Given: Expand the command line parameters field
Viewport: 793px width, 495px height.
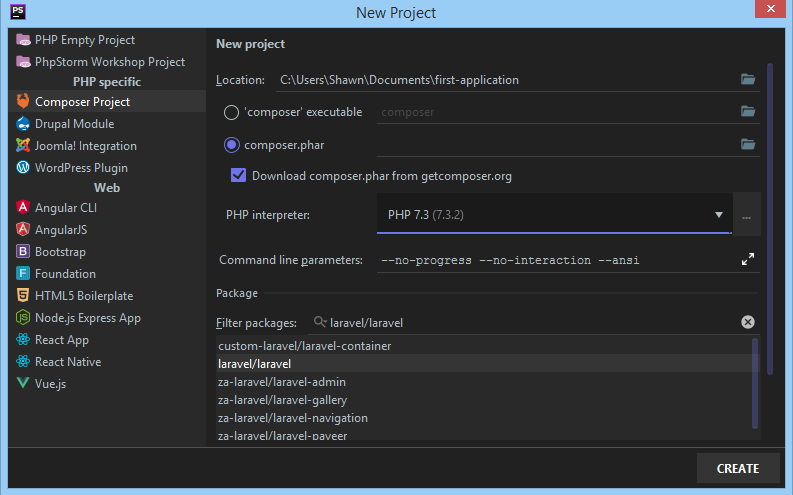Looking at the screenshot, I should pyautogui.click(x=748, y=259).
